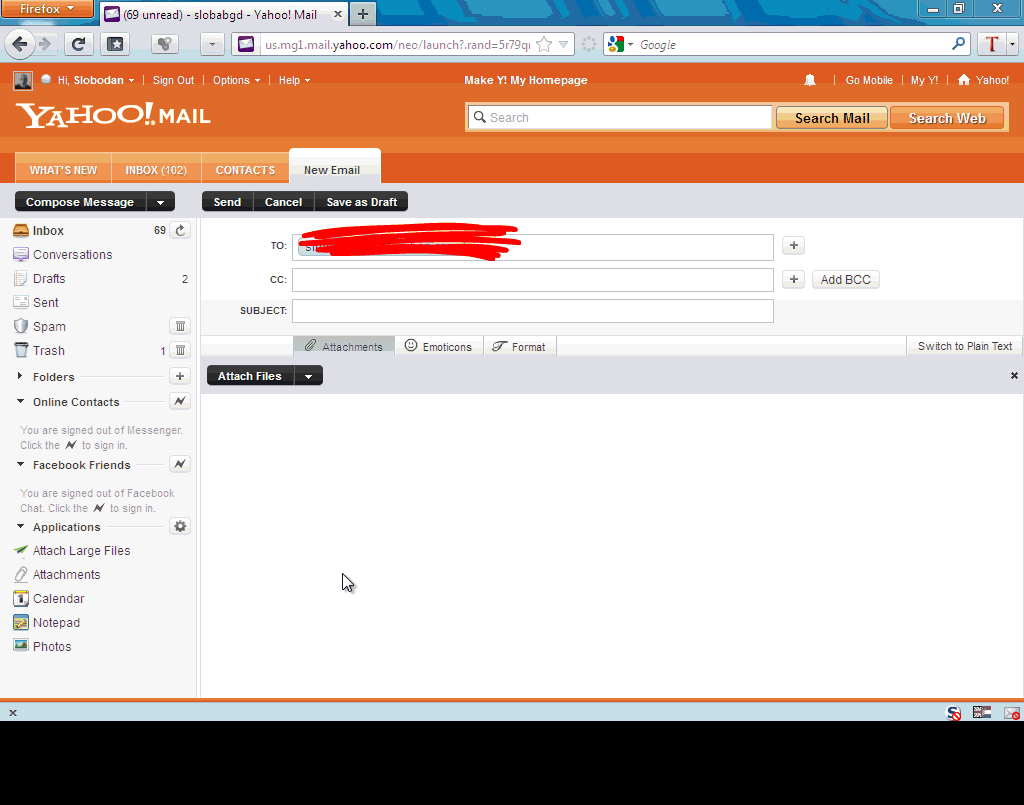The image size is (1024, 805).
Task: Open the Emoticons compose tab
Action: (438, 346)
